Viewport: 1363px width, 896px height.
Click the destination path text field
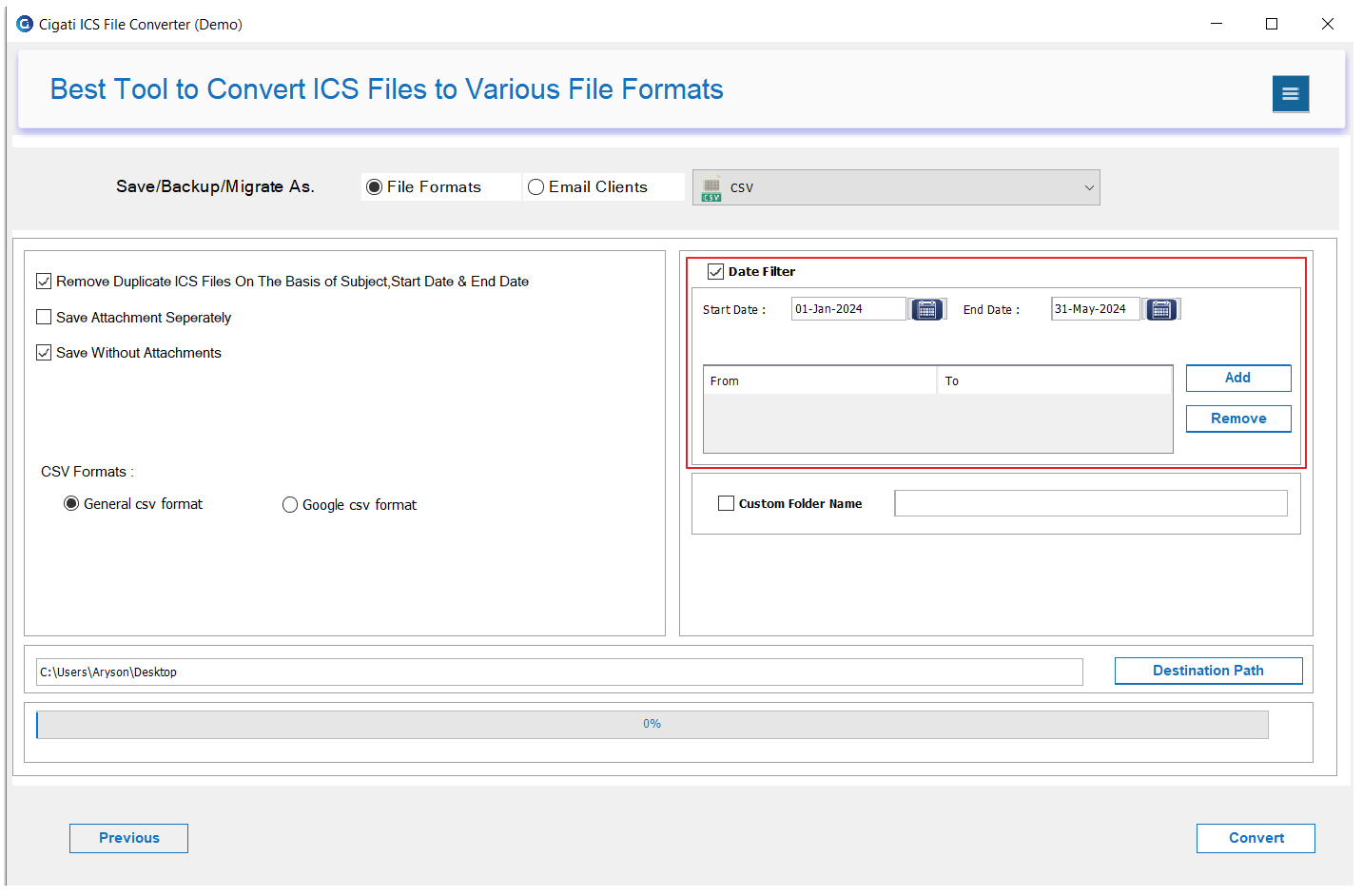[x=559, y=672]
